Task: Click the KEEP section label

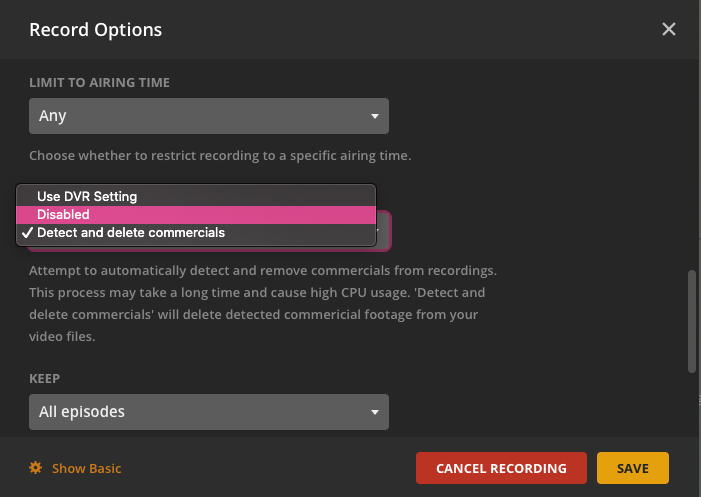Action: click(x=45, y=379)
